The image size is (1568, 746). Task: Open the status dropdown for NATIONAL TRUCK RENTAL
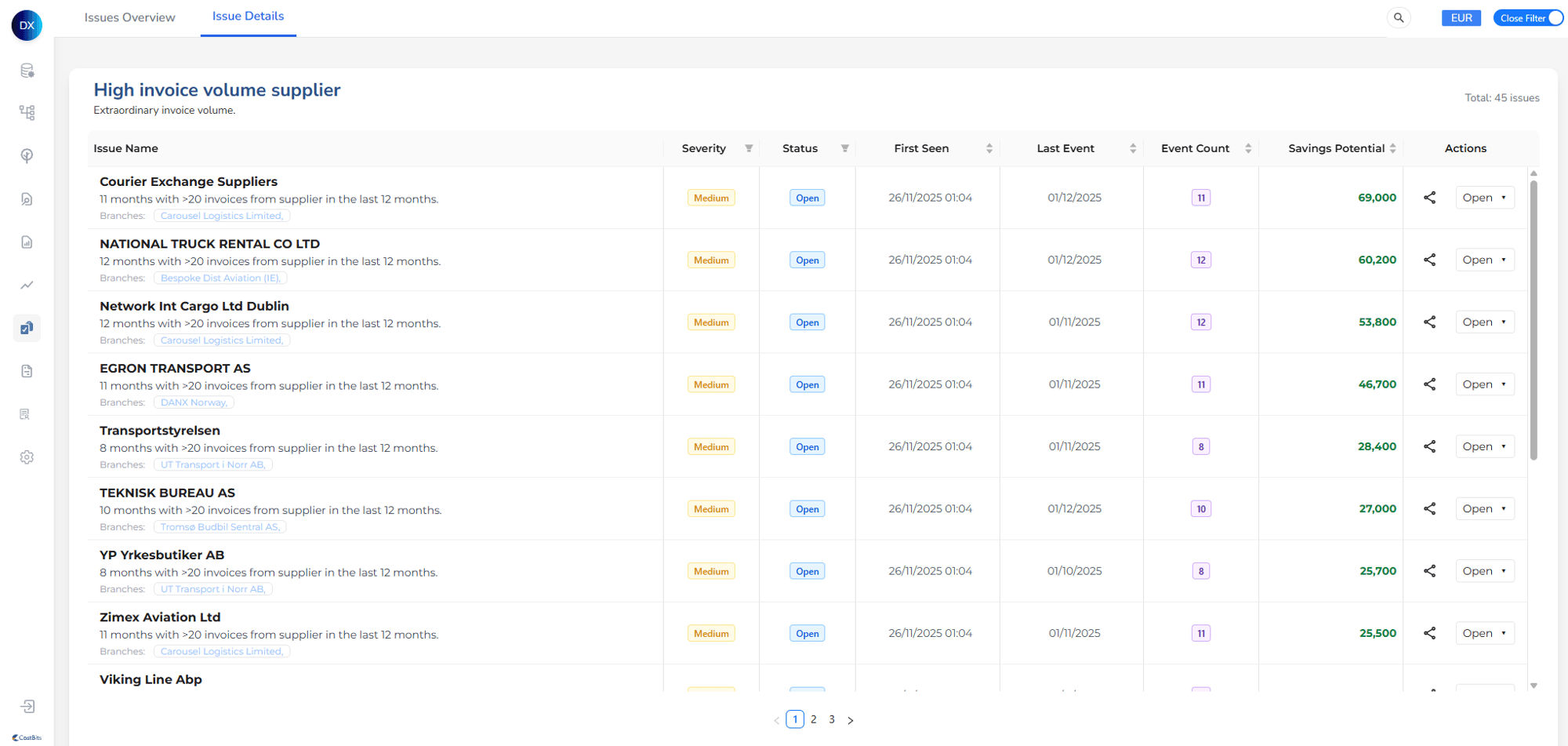tap(1484, 260)
